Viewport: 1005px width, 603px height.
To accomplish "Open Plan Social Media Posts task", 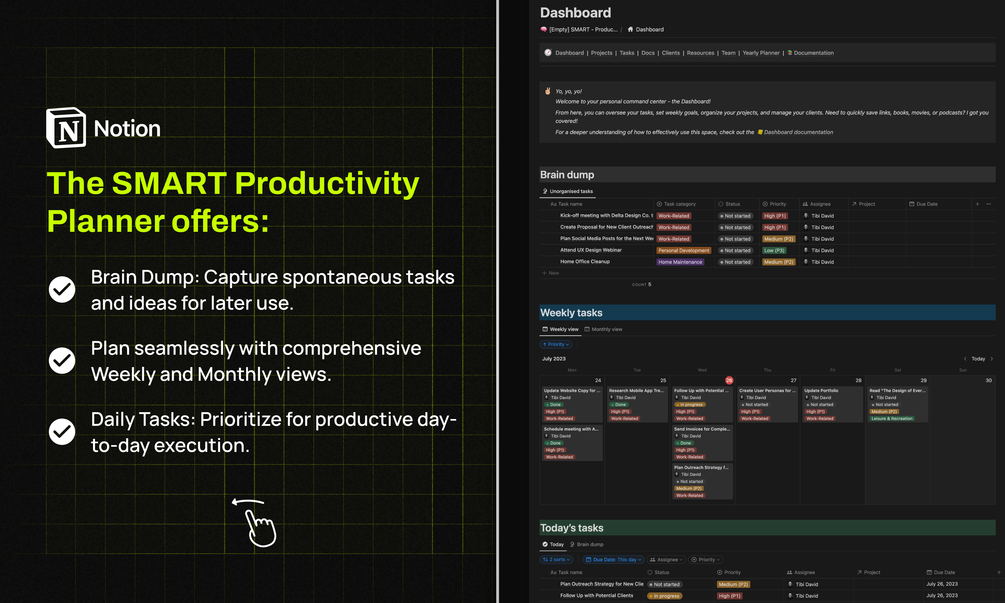I will tap(606, 238).
